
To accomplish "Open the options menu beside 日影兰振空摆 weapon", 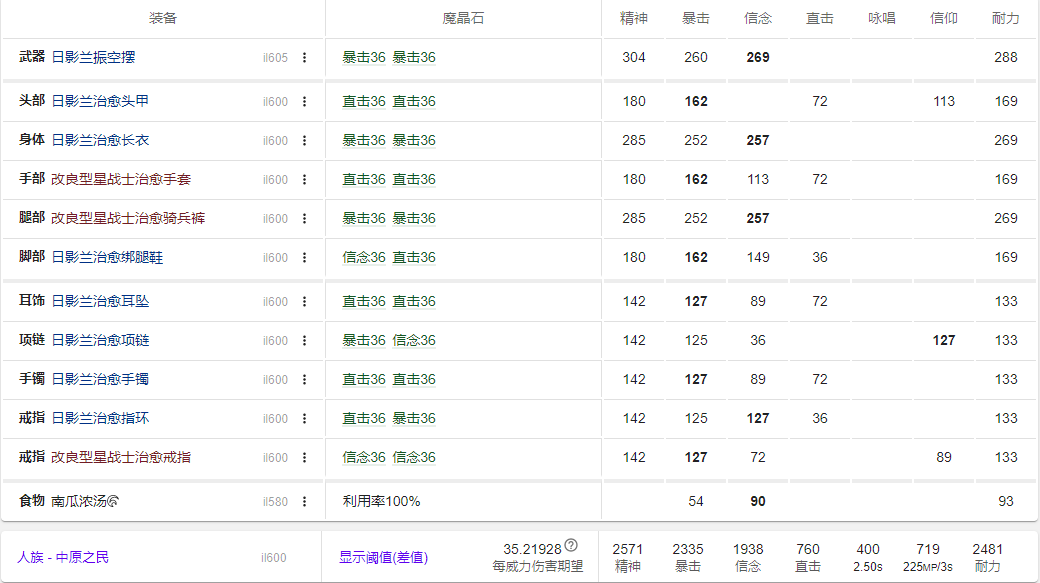I will pyautogui.click(x=307, y=57).
